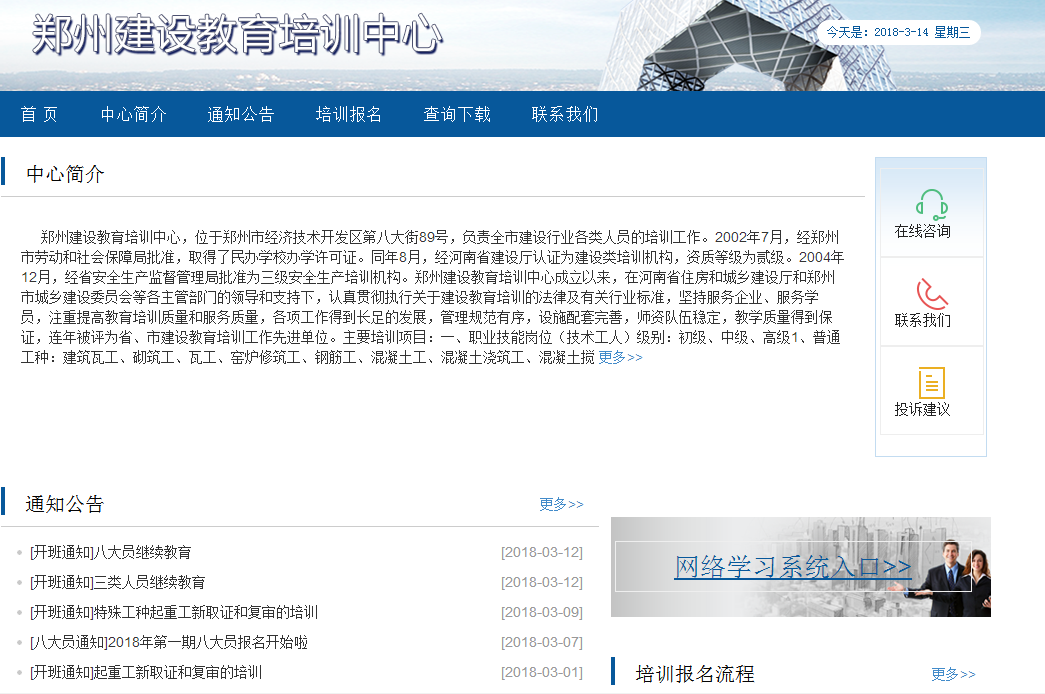Open notice 2018年第一期八大员报名开始啦
This screenshot has width=1045, height=694.
pyautogui.click(x=169, y=642)
